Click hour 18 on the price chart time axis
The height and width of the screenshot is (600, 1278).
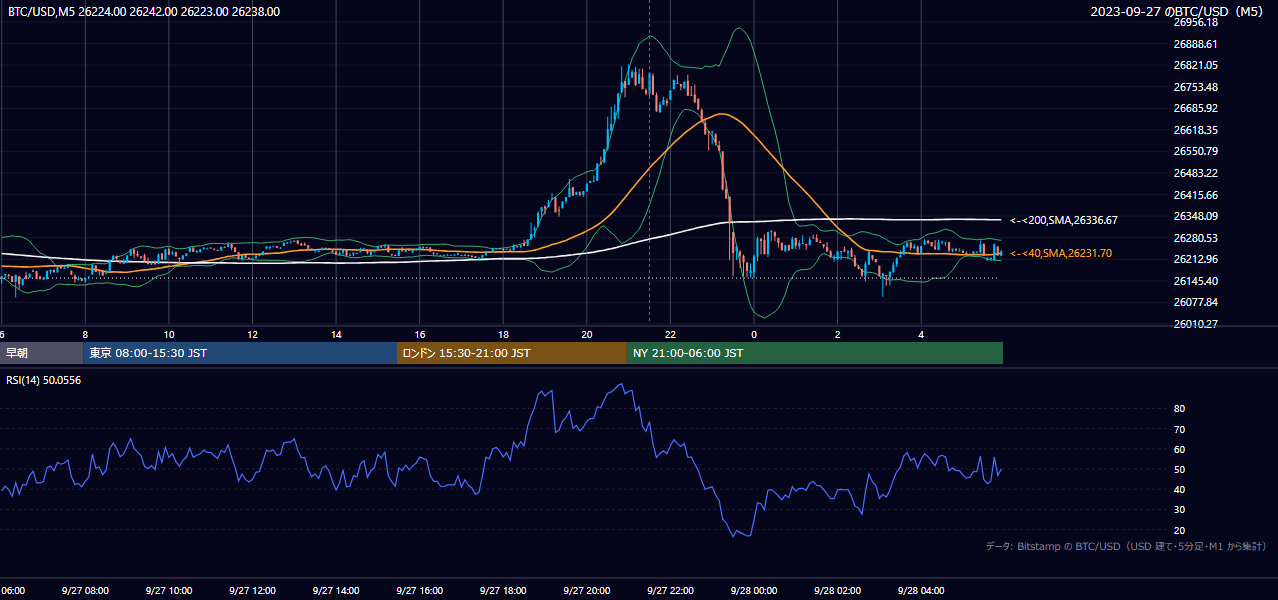[x=504, y=334]
